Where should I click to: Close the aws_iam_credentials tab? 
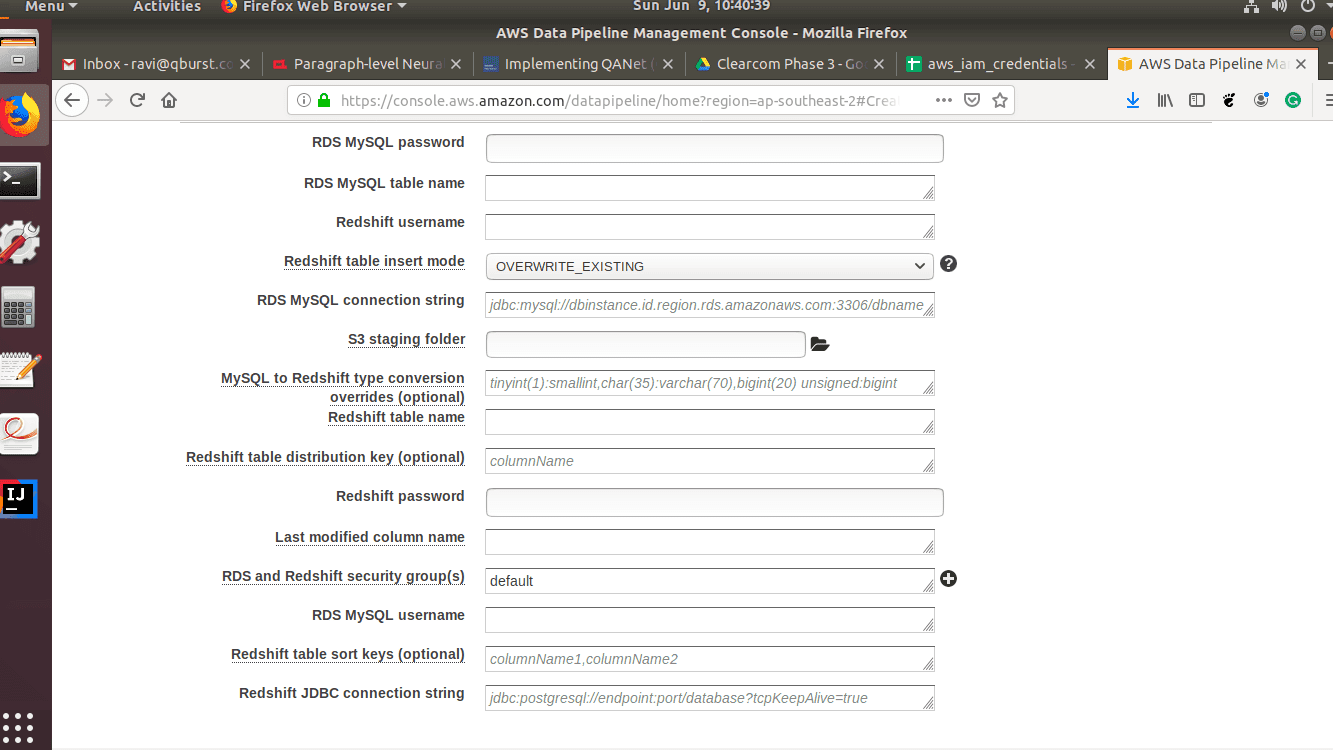[1090, 64]
